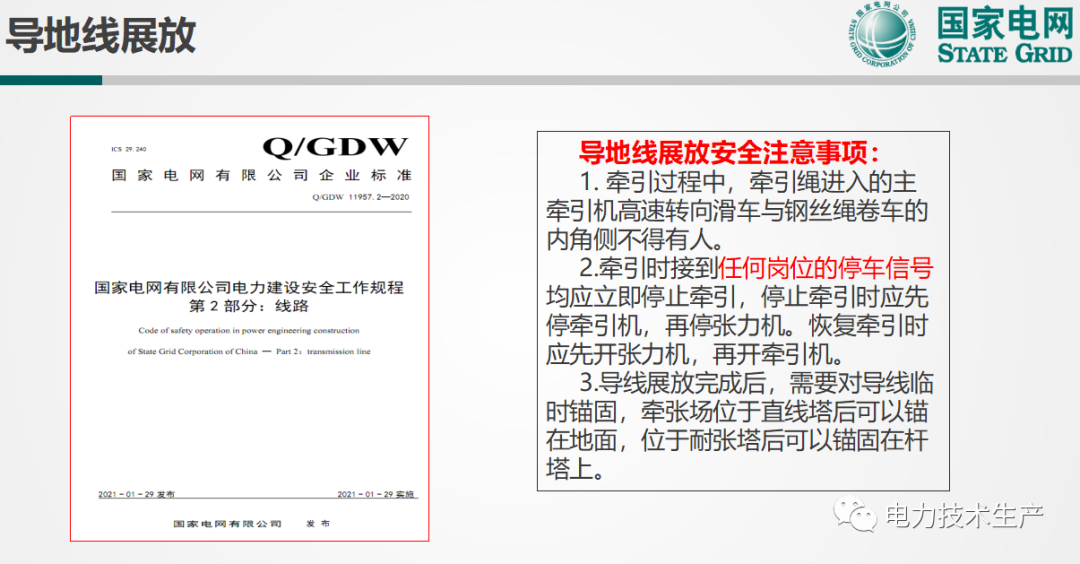The width and height of the screenshot is (1080, 564).
Task: Click the State Grid globe logo
Action: 882,34
